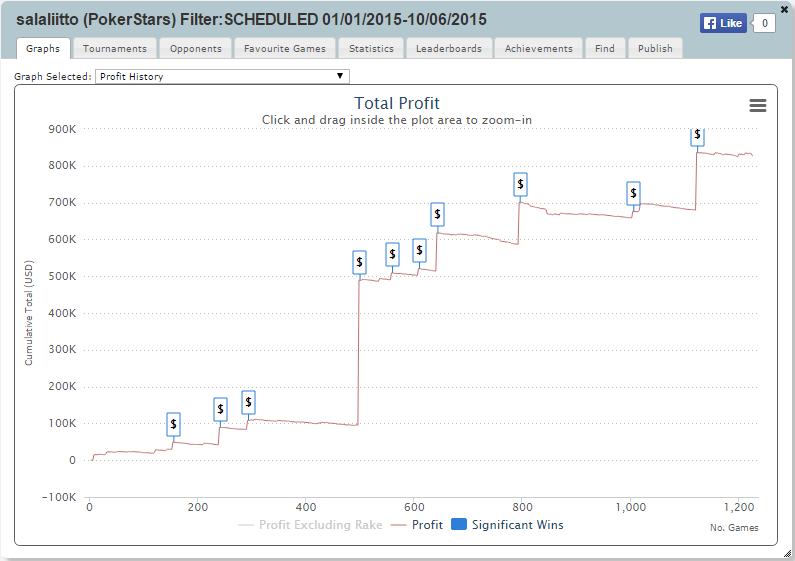Click the 900K y-axis label
This screenshot has width=795, height=561.
(62, 129)
